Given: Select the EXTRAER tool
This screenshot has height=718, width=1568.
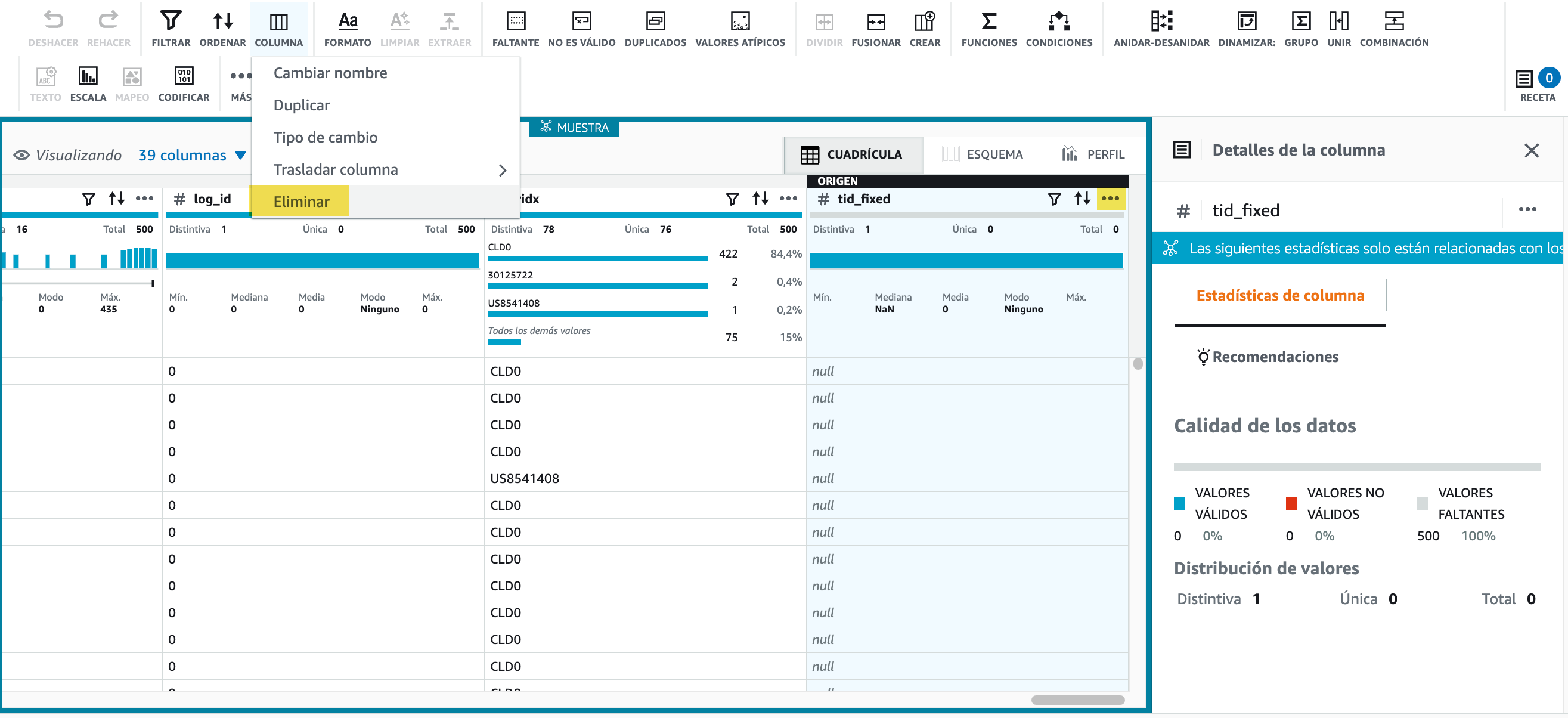Looking at the screenshot, I should (x=449, y=28).
